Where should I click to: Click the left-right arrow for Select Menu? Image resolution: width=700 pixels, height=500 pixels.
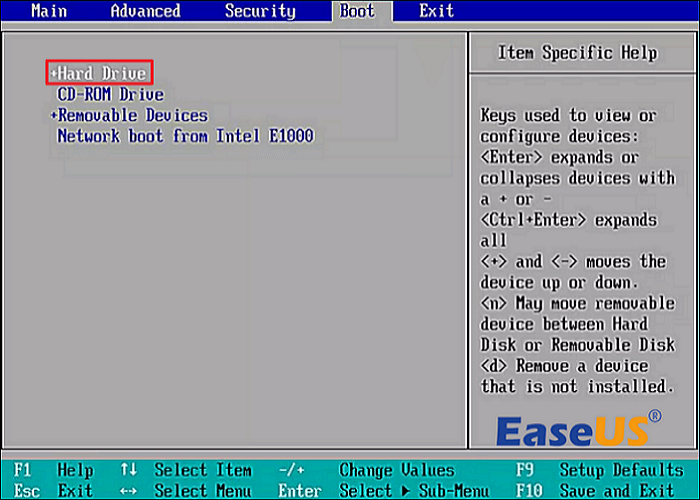128,490
